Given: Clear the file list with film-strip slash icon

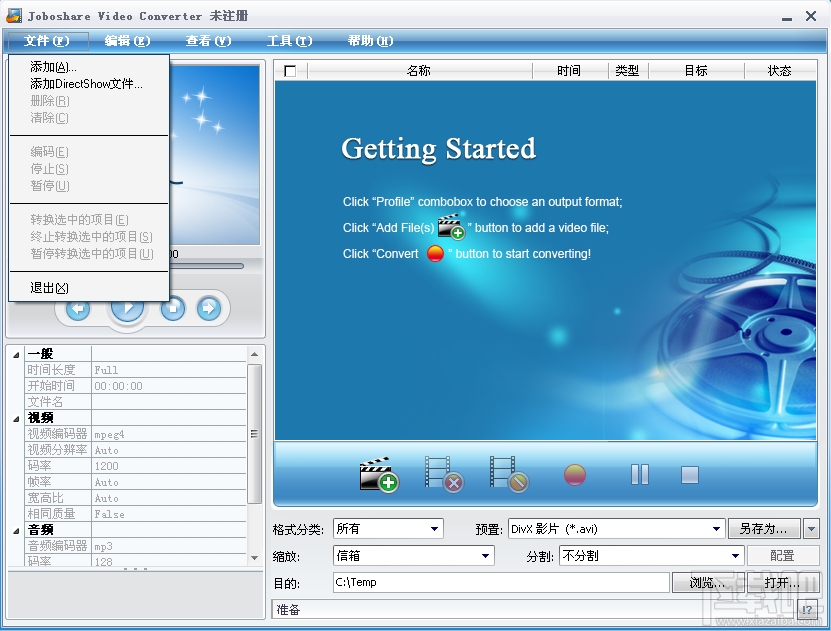Looking at the screenshot, I should click(x=510, y=474).
